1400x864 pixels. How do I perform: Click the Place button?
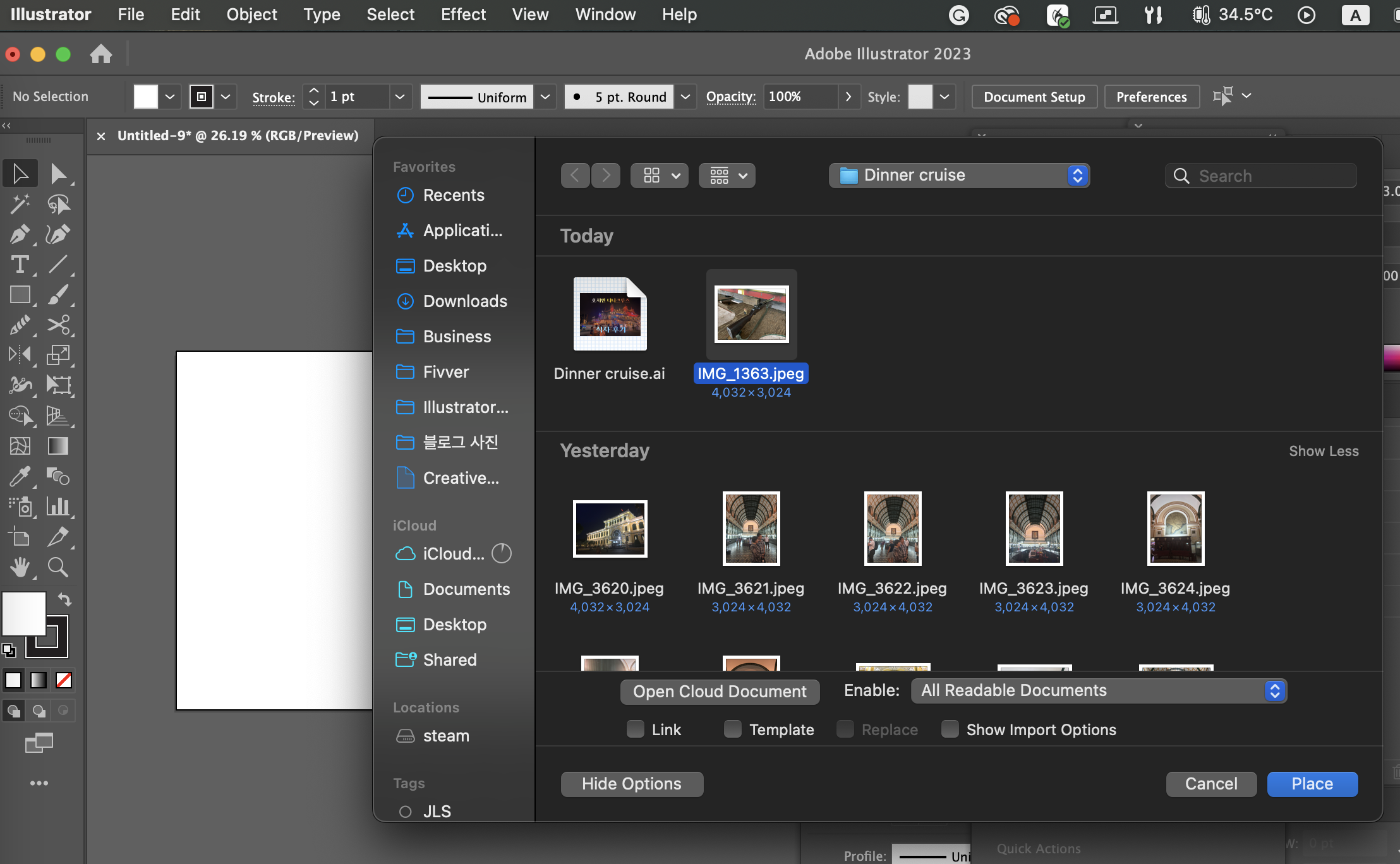tap(1312, 784)
